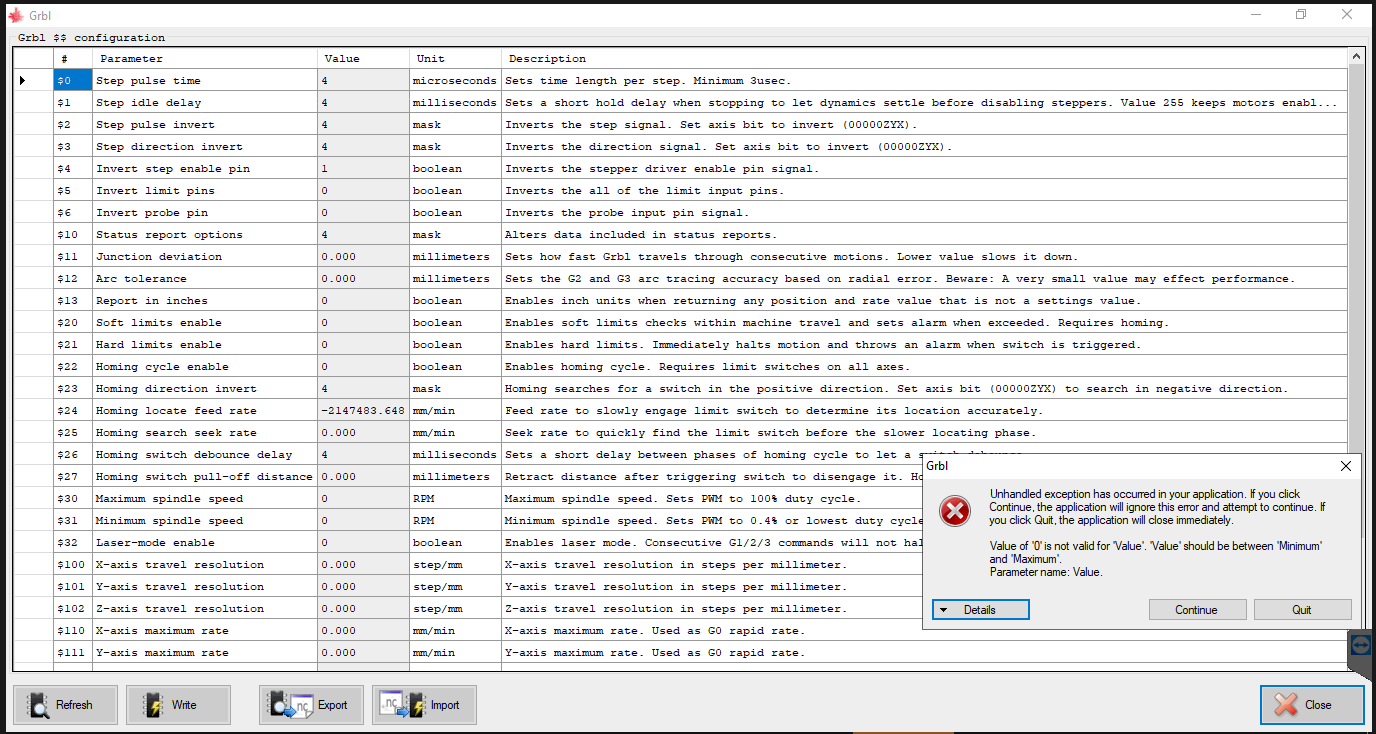Image resolution: width=1376 pixels, height=734 pixels.
Task: Click the $32 number cell
Action: 73,543
